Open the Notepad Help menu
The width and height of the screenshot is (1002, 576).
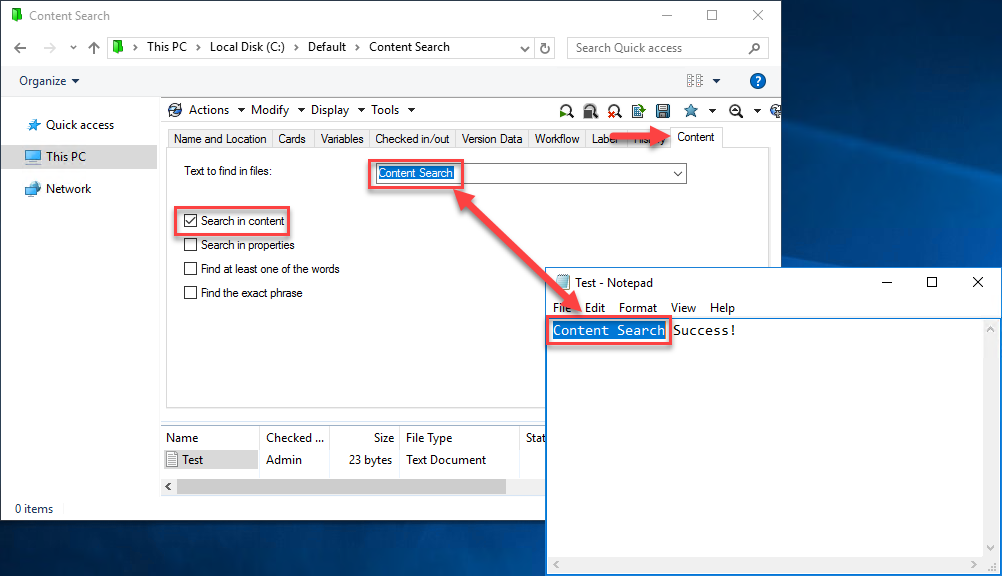(722, 308)
